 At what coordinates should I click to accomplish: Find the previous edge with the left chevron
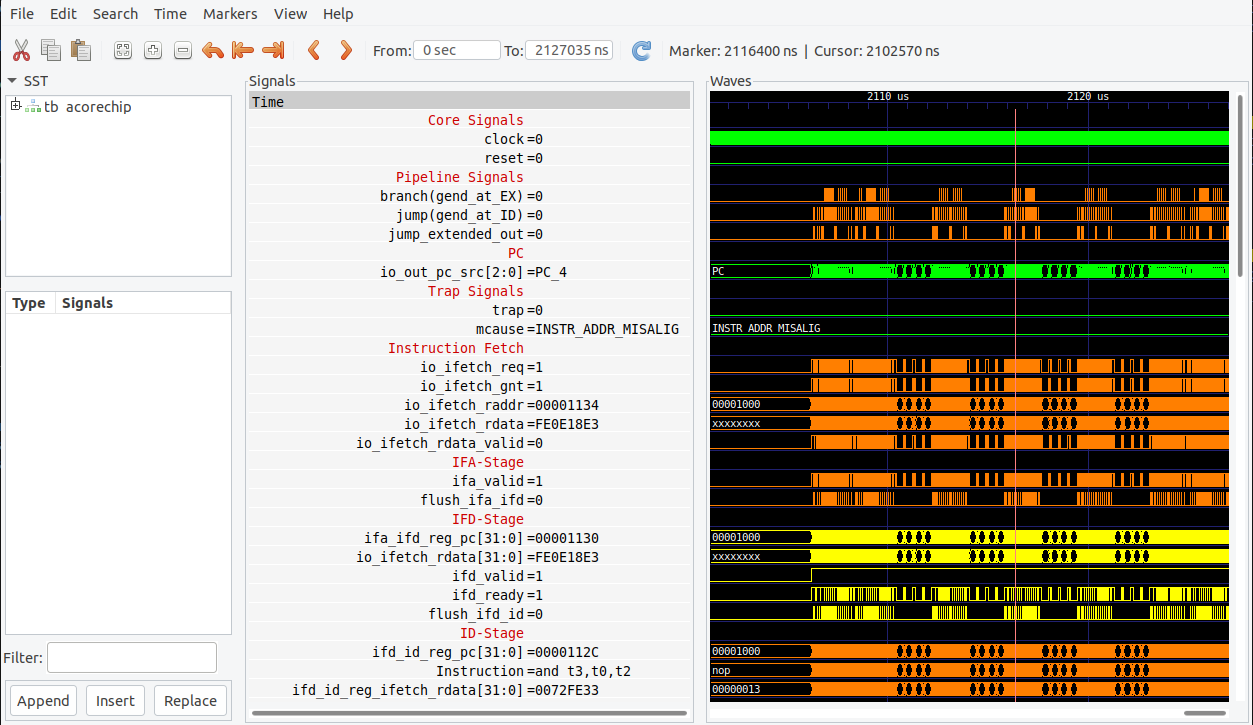click(313, 50)
